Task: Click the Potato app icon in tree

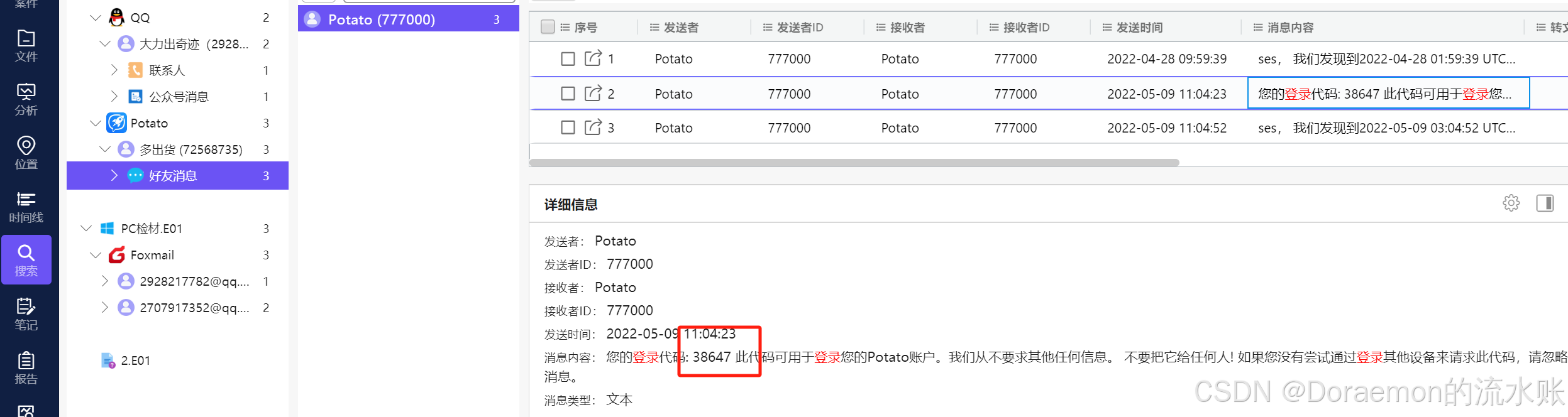Action: [x=116, y=123]
